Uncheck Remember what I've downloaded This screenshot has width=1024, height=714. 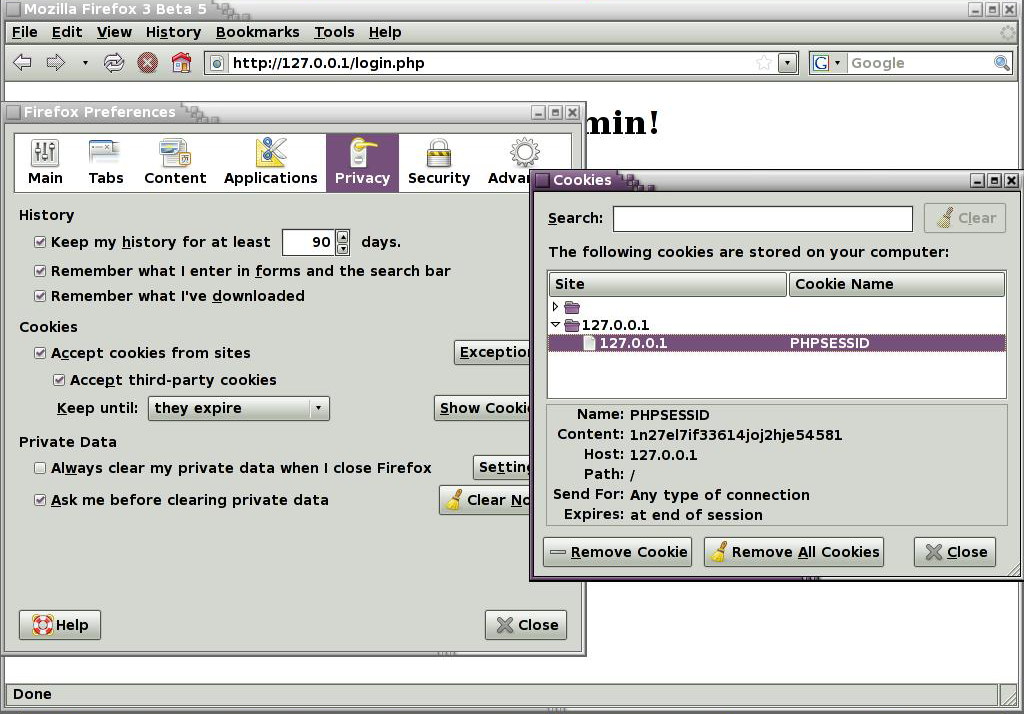click(x=40, y=296)
